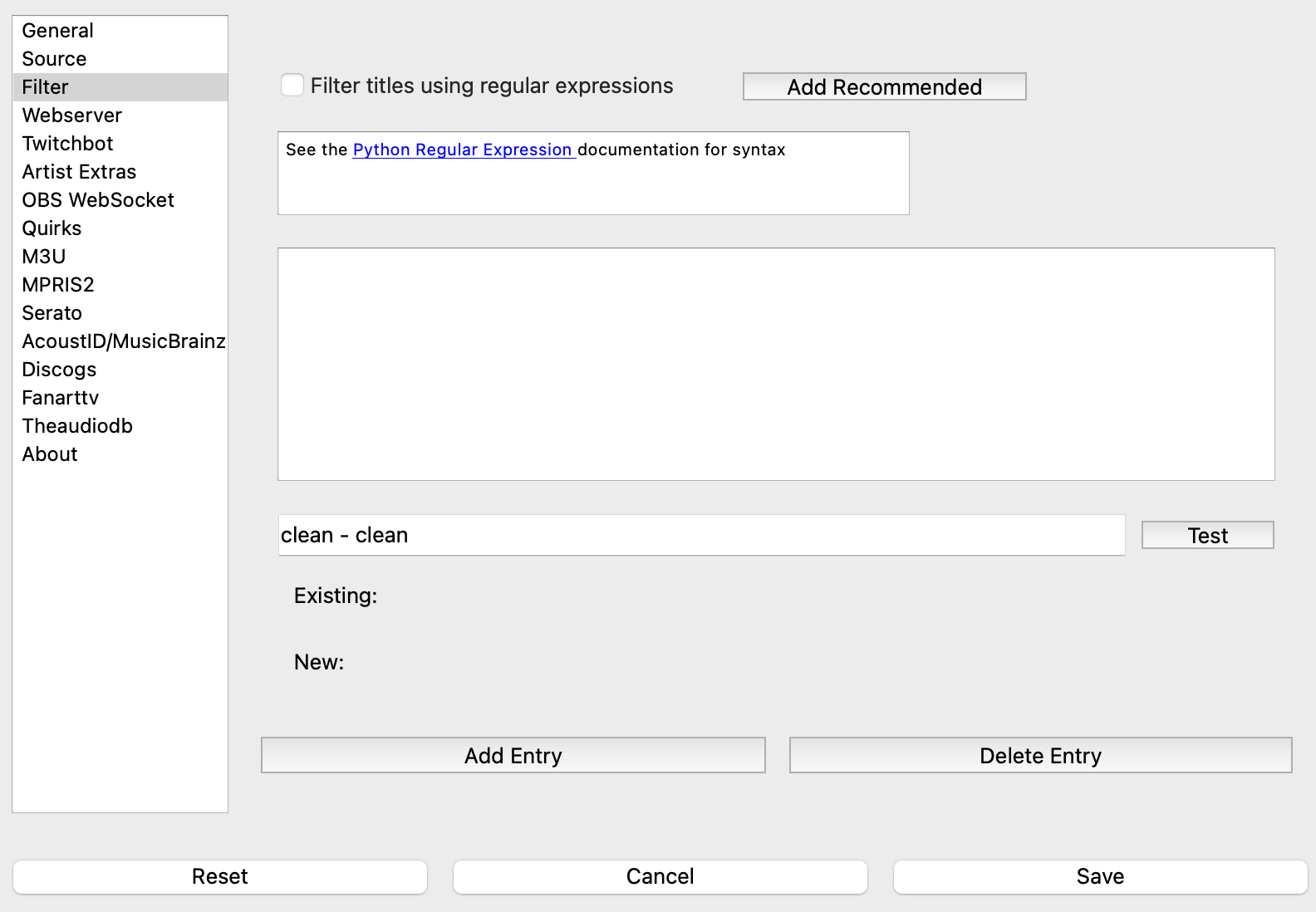Image resolution: width=1316 pixels, height=912 pixels.
Task: Click Reset at the bottom
Action: (x=220, y=877)
